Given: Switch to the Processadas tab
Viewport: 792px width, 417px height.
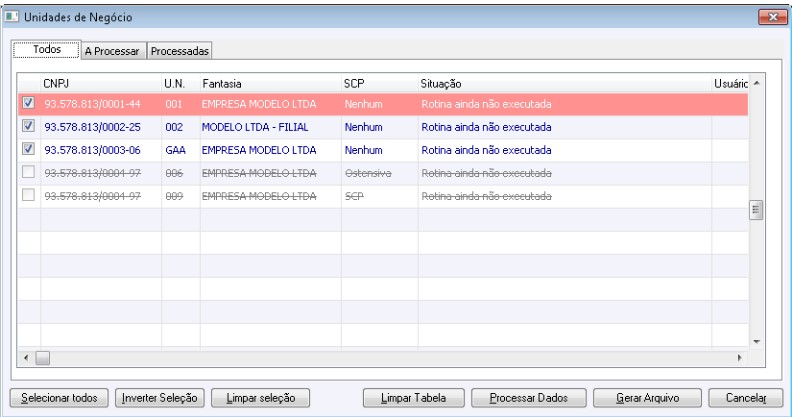Looking at the screenshot, I should tap(179, 51).
